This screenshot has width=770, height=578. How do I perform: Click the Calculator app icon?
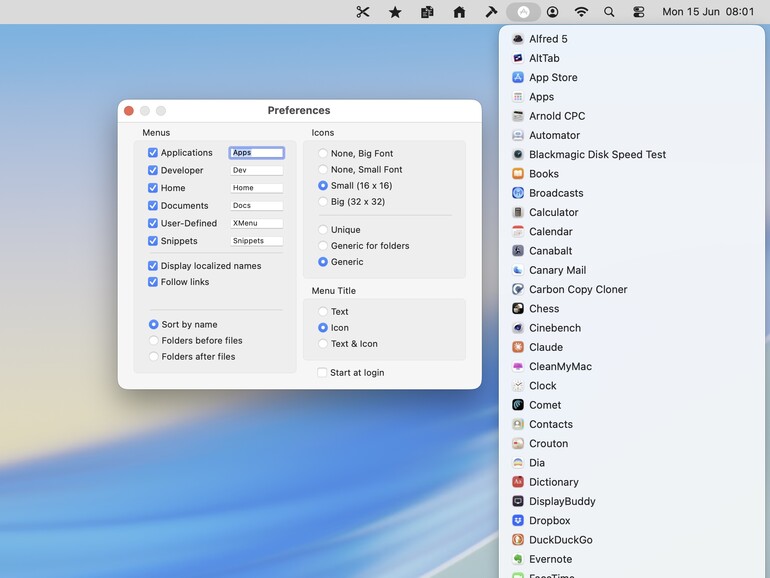click(518, 212)
